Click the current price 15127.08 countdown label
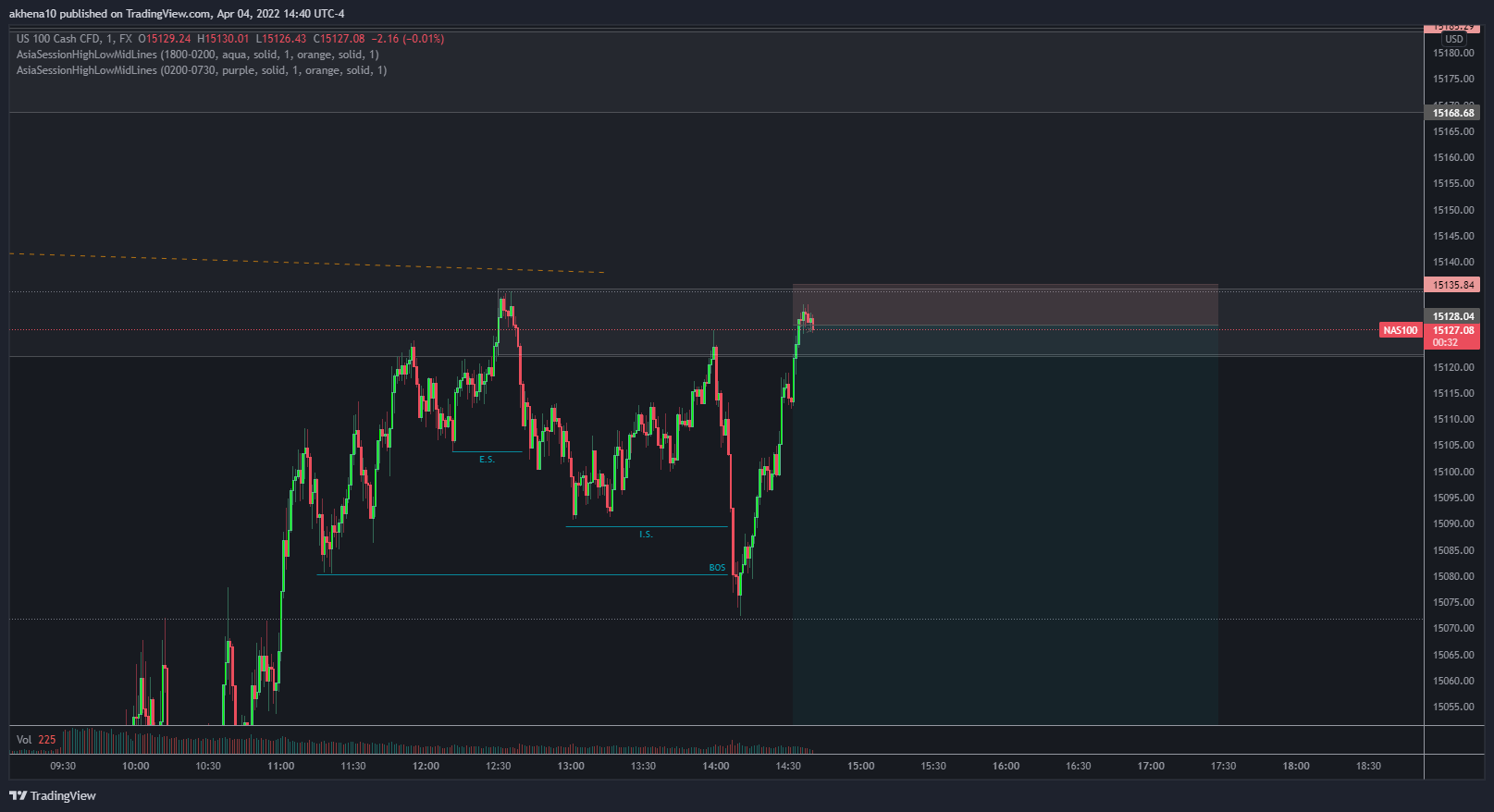Viewport: 1494px width, 812px height. [x=1453, y=336]
